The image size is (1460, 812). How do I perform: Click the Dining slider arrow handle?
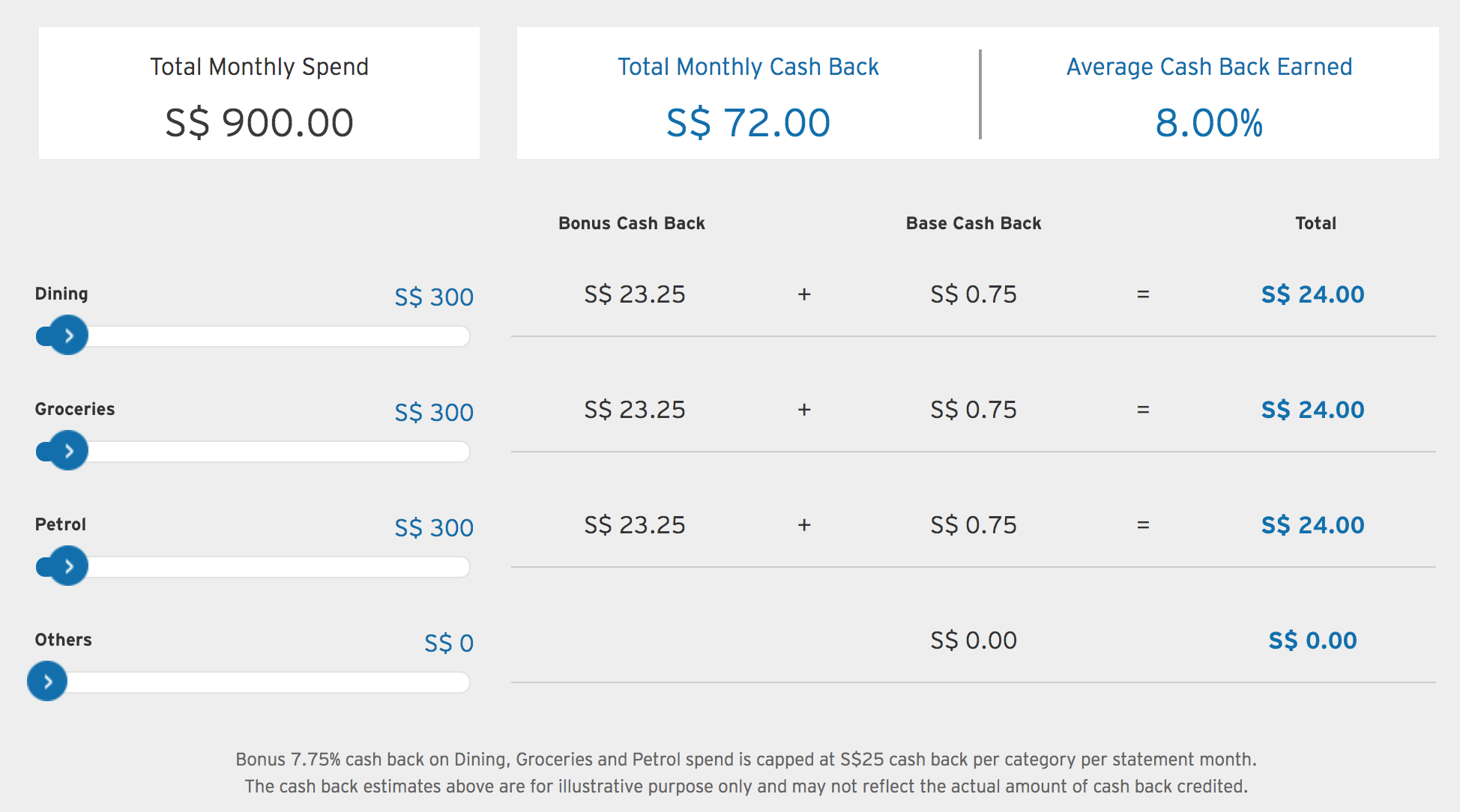(68, 336)
